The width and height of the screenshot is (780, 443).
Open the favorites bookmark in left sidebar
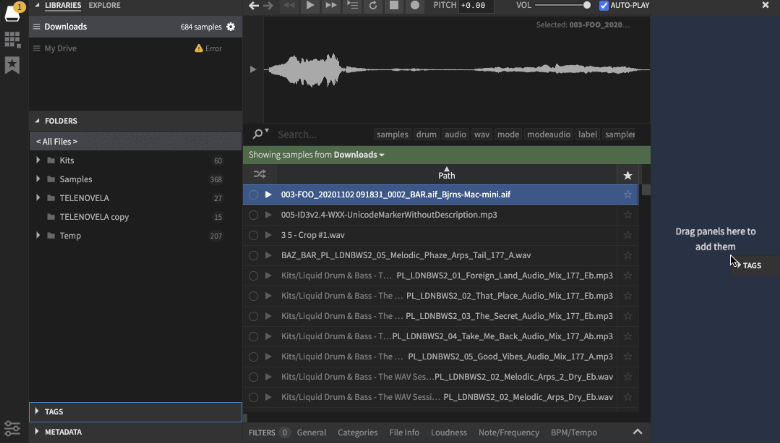point(12,65)
